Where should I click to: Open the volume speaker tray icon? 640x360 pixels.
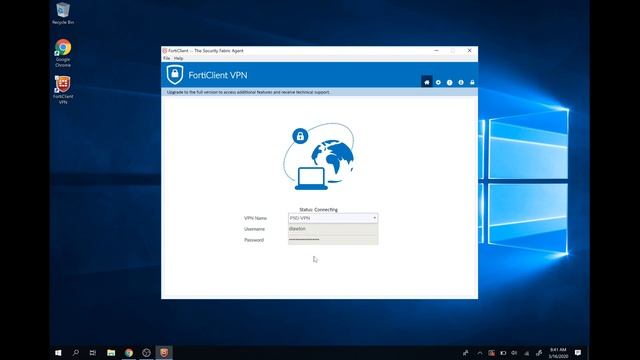[x=514, y=353]
